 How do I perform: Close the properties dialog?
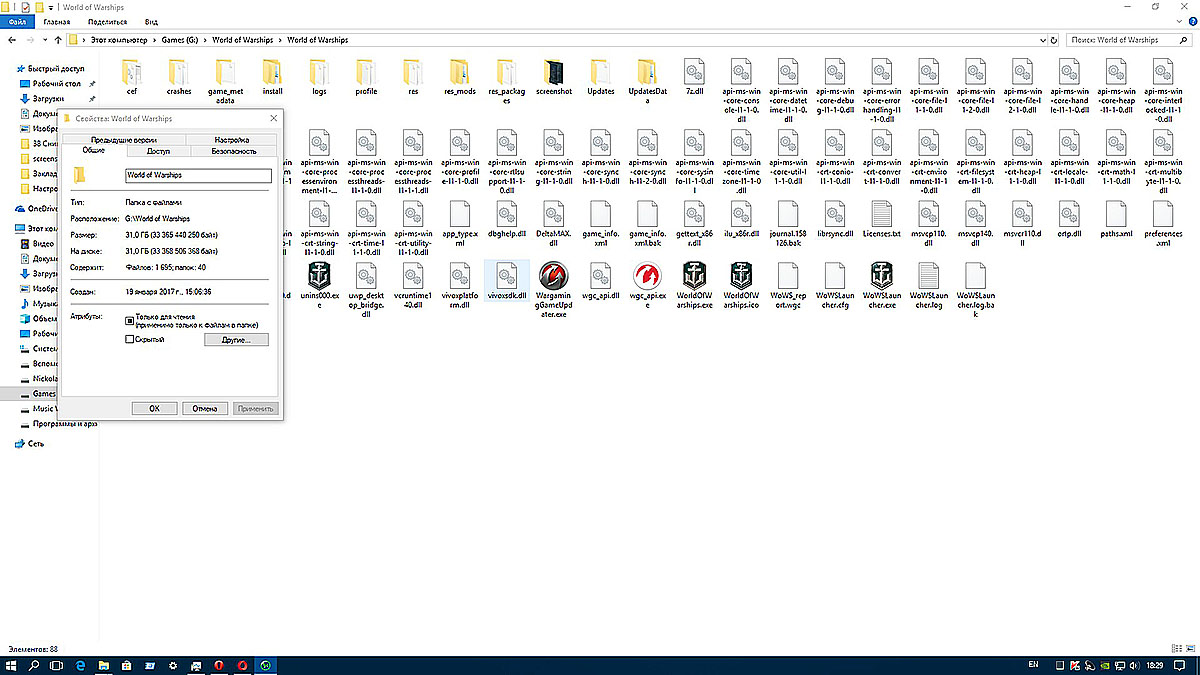(x=272, y=118)
